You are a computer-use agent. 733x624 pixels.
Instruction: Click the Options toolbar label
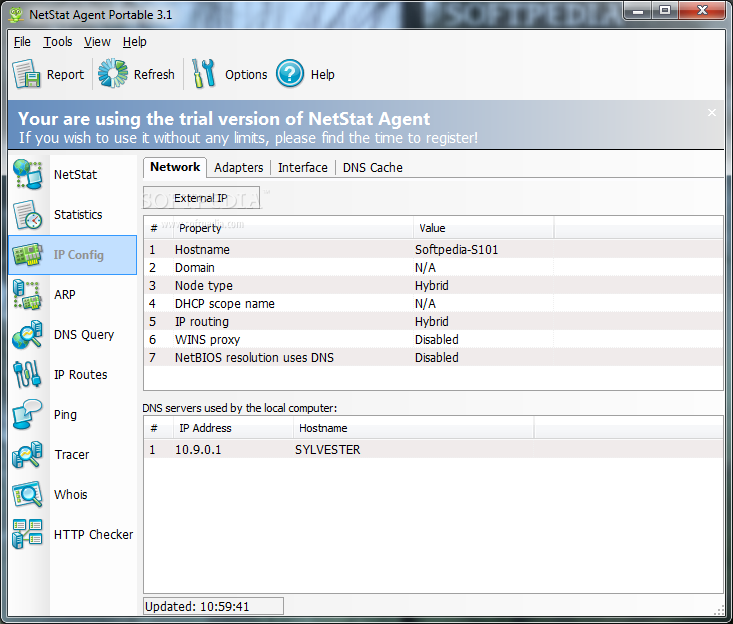tap(246, 74)
